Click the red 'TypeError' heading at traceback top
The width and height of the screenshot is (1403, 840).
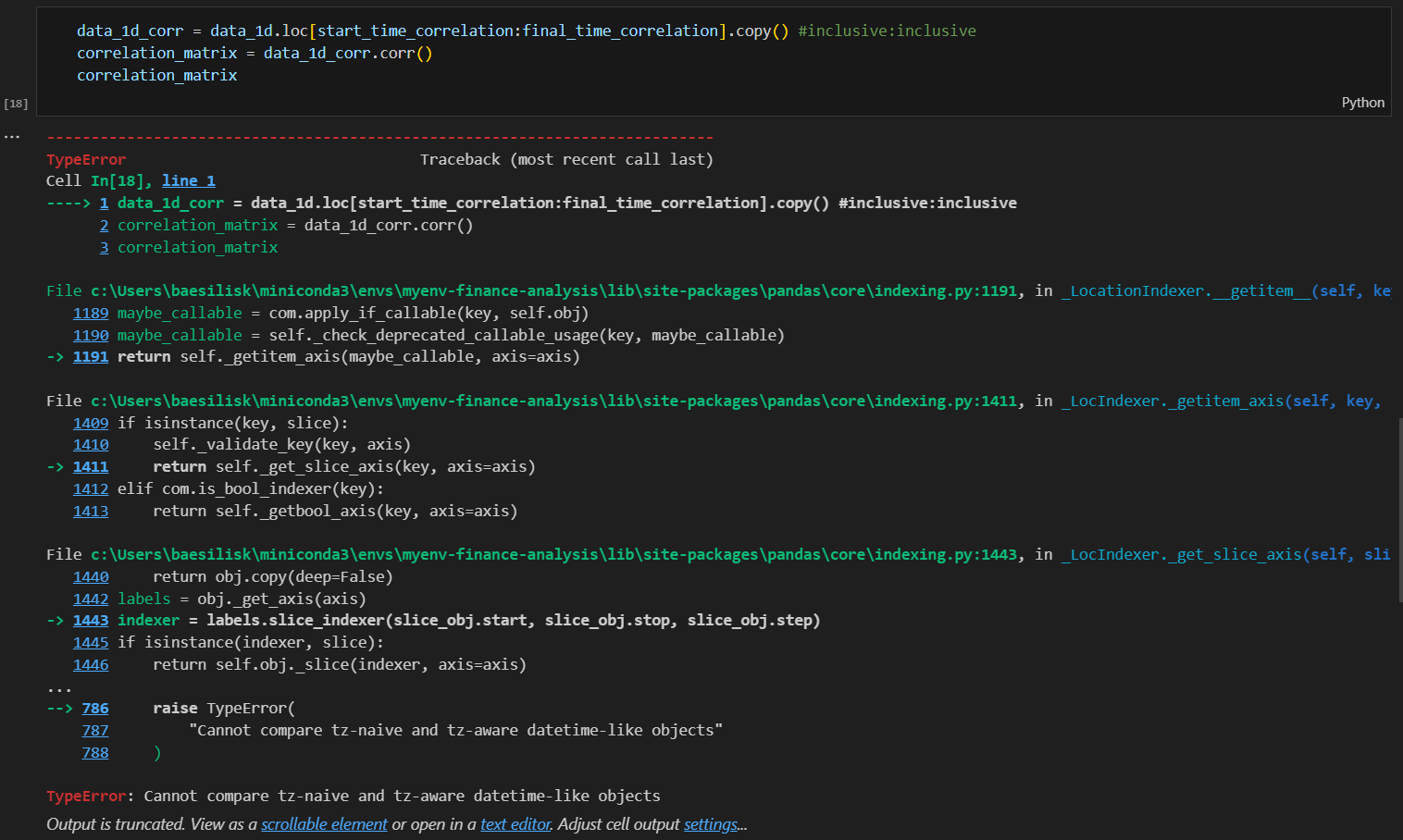coord(86,160)
